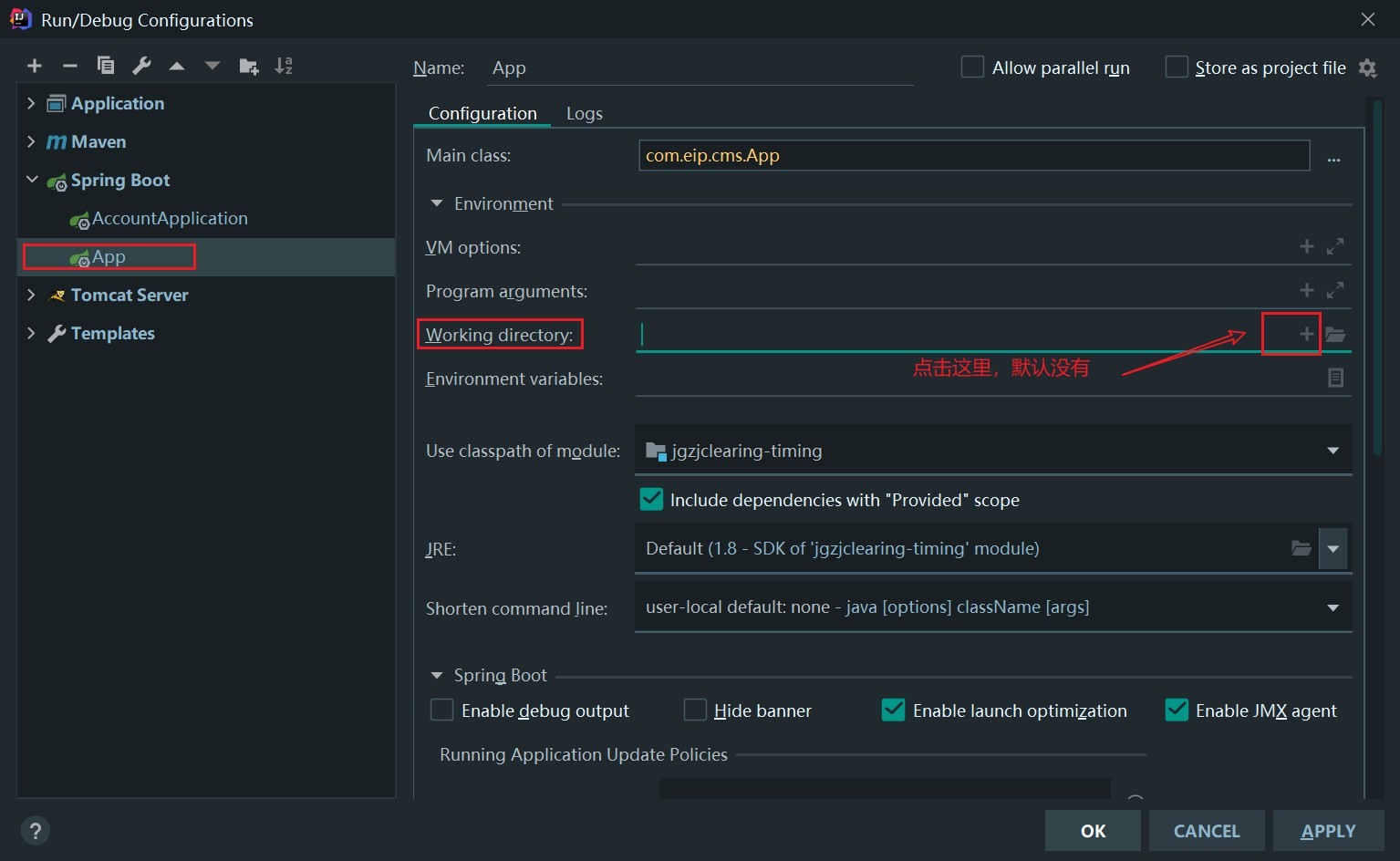Click the Apply button
This screenshot has height=861, width=1400.
click(x=1328, y=830)
